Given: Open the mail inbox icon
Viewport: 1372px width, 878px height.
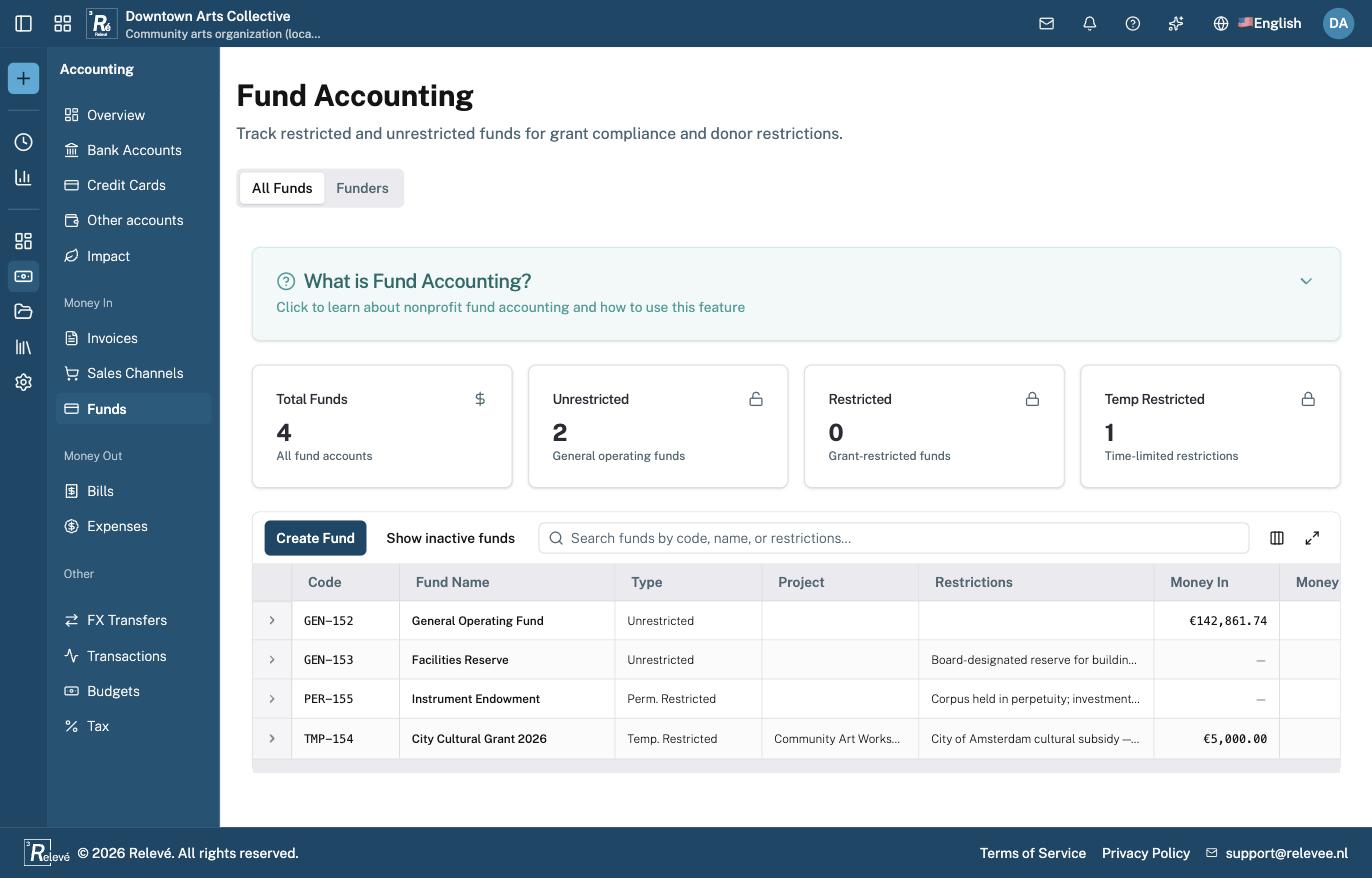Looking at the screenshot, I should point(1046,23).
